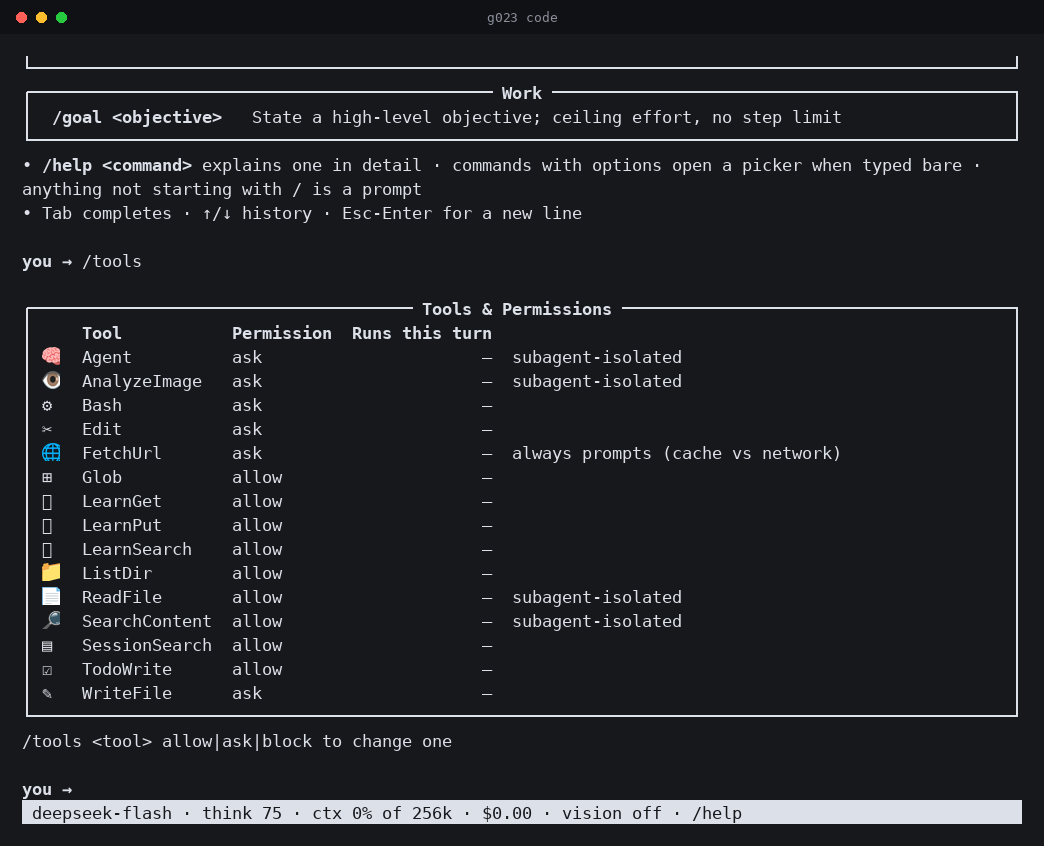1044x846 pixels.
Task: Click the document icon beside ReadFile
Action: tap(51, 596)
